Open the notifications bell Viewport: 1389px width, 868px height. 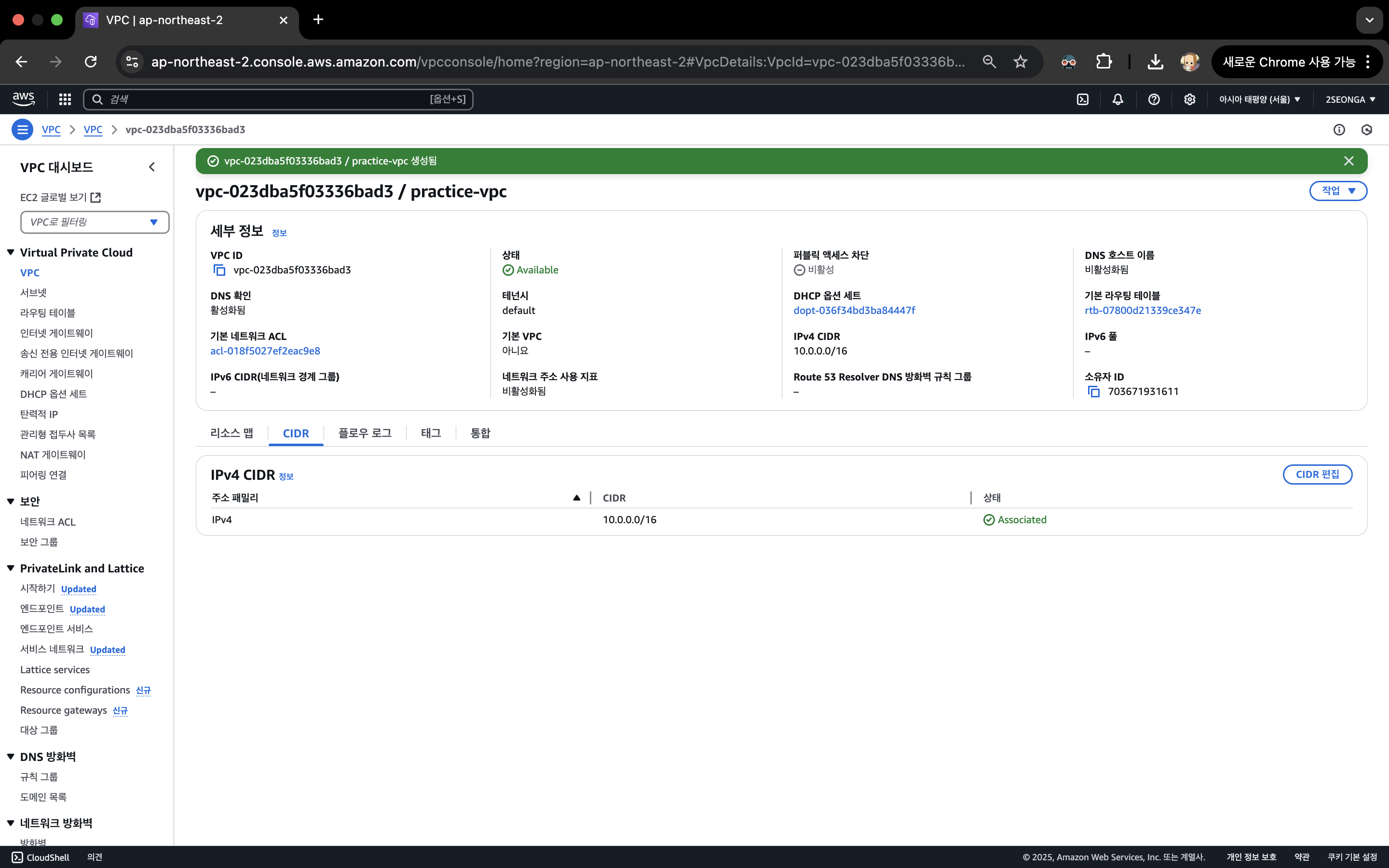[1117, 99]
